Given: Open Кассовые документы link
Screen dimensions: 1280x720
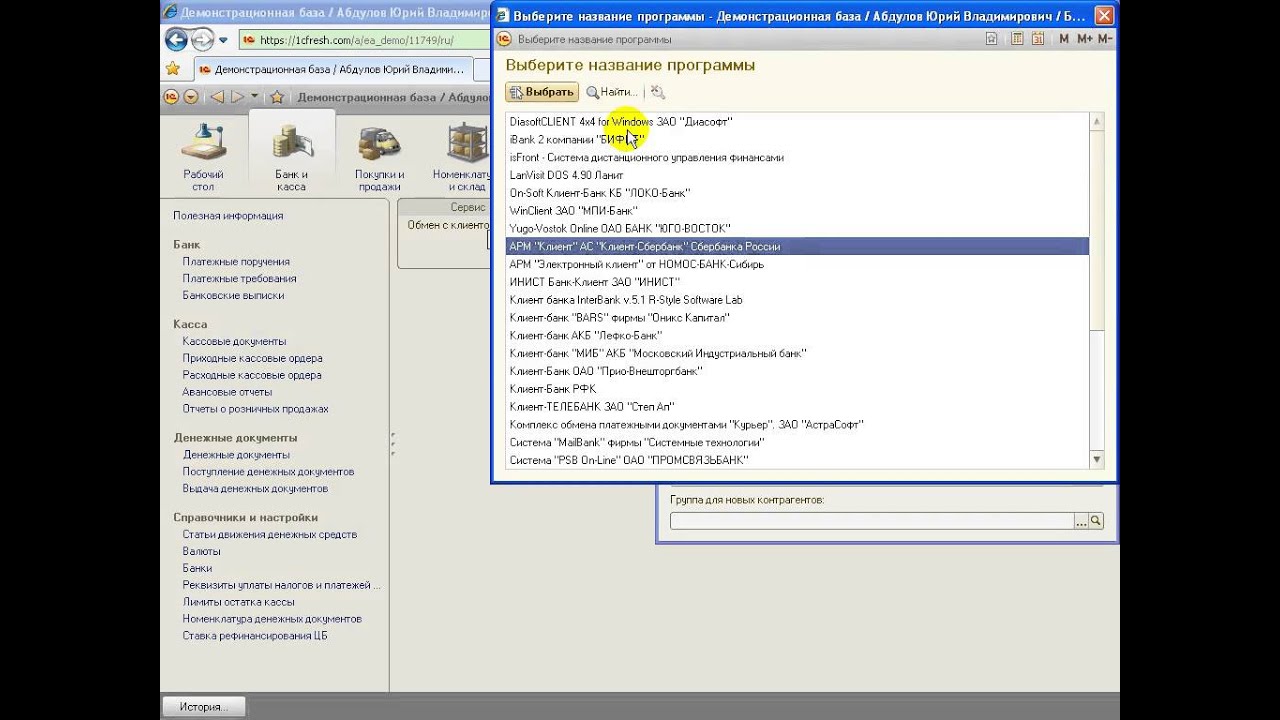Looking at the screenshot, I should coord(234,342).
